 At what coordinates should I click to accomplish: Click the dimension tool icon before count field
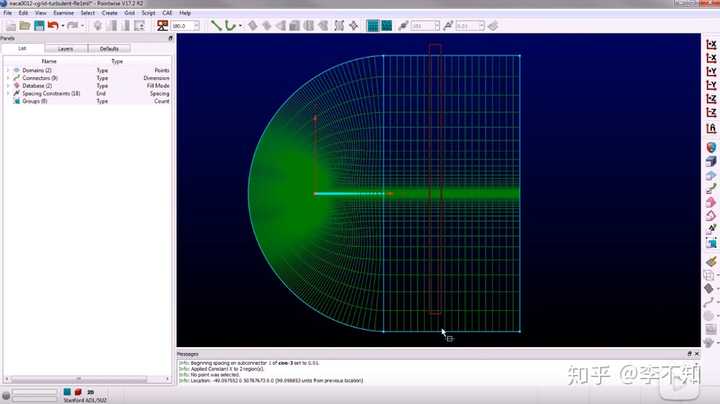403,26
